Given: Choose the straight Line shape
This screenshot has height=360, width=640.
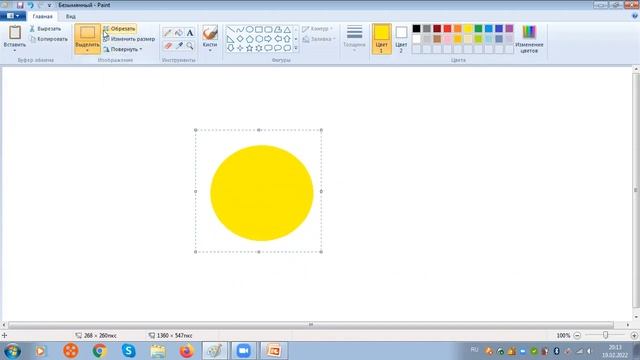Looking at the screenshot, I should pos(231,29).
